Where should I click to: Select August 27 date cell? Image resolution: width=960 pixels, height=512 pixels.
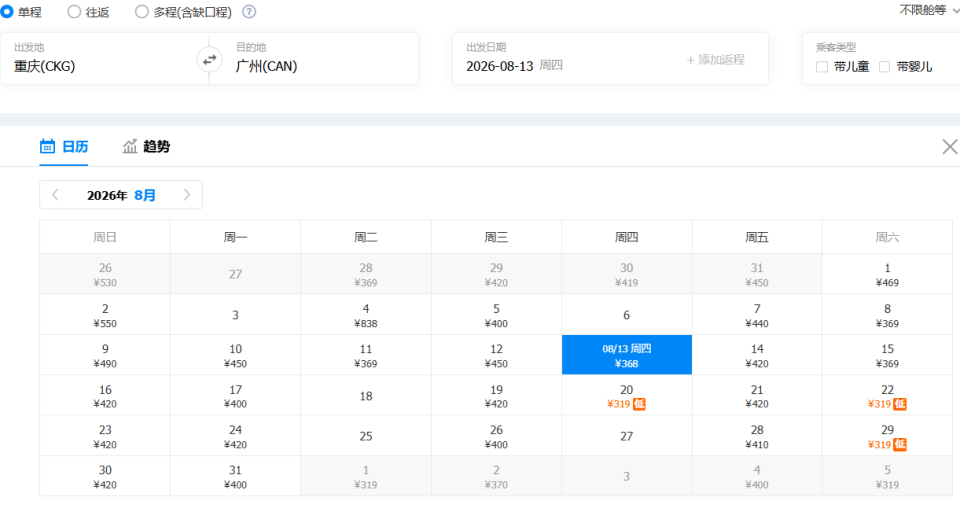[x=626, y=436]
